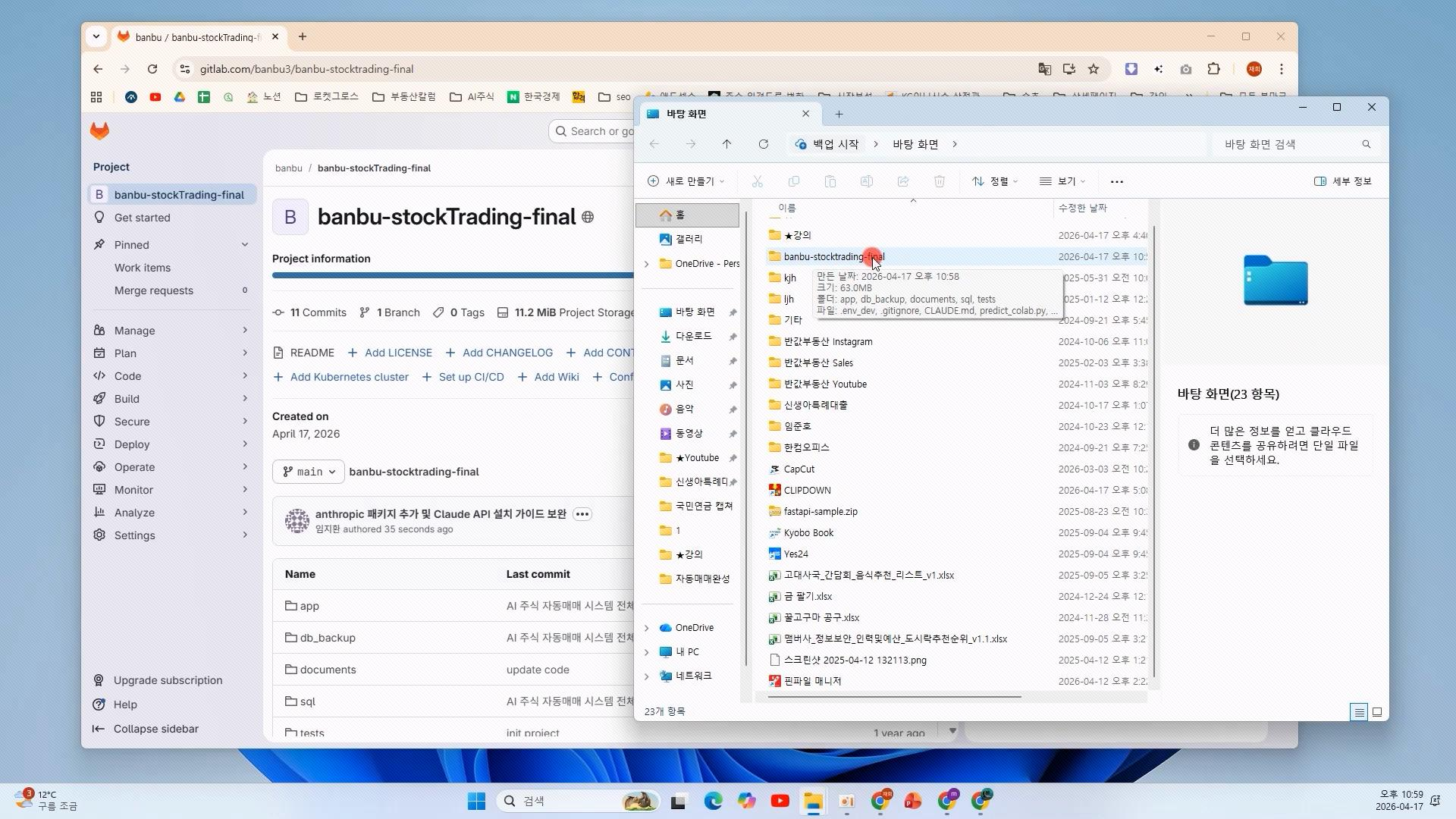Open Edge from the taskbar

point(713,801)
